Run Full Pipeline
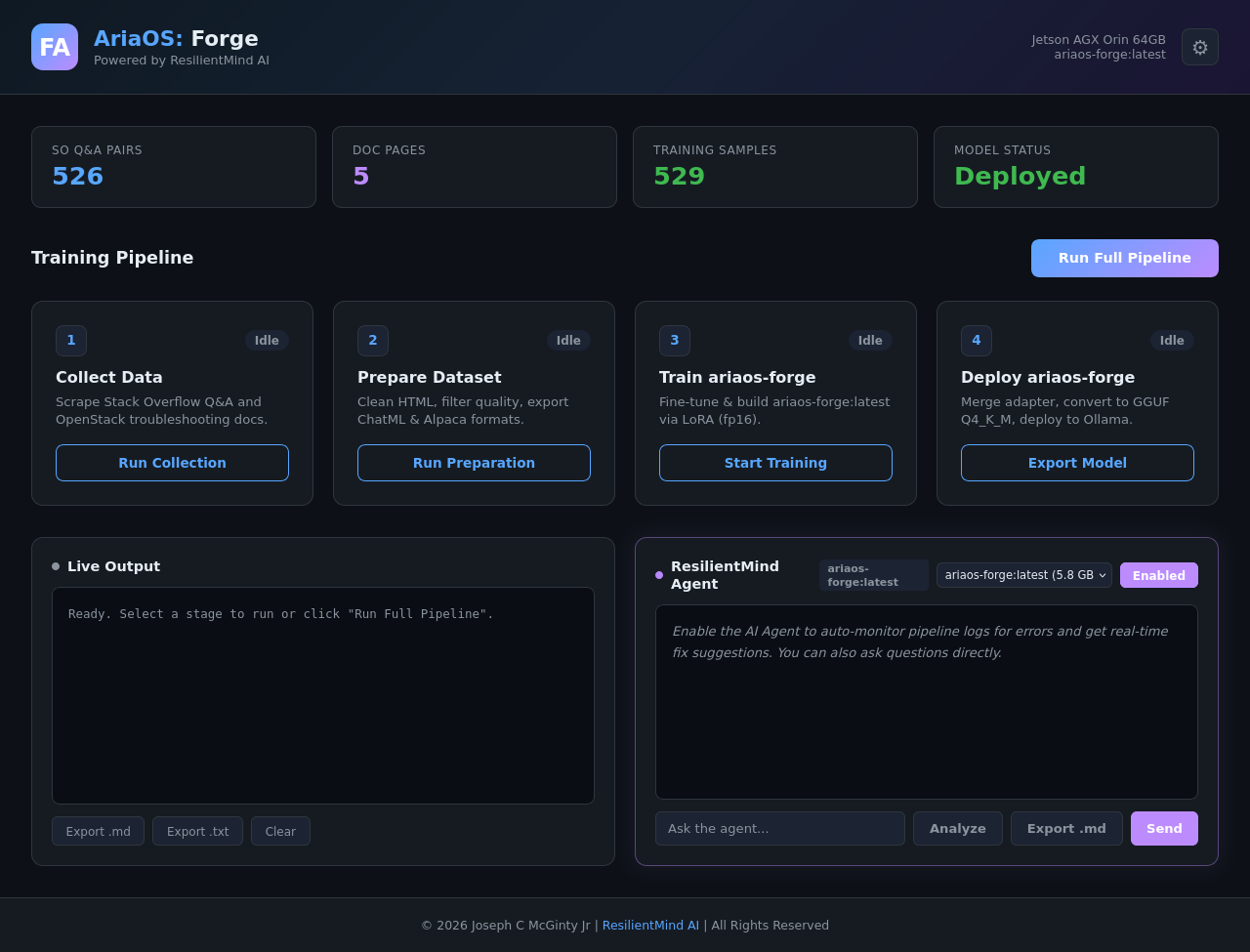This screenshot has height=952, width=1250. [x=1124, y=258]
